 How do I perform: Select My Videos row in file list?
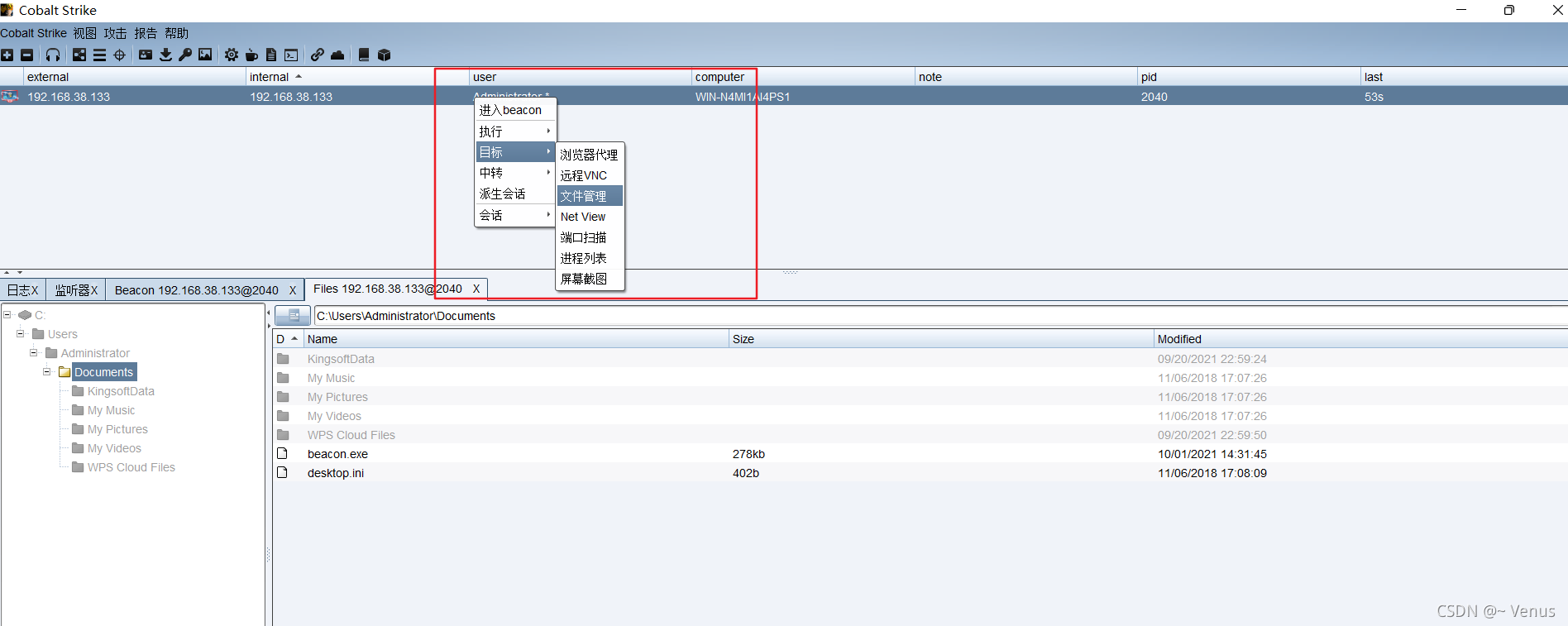click(920, 415)
